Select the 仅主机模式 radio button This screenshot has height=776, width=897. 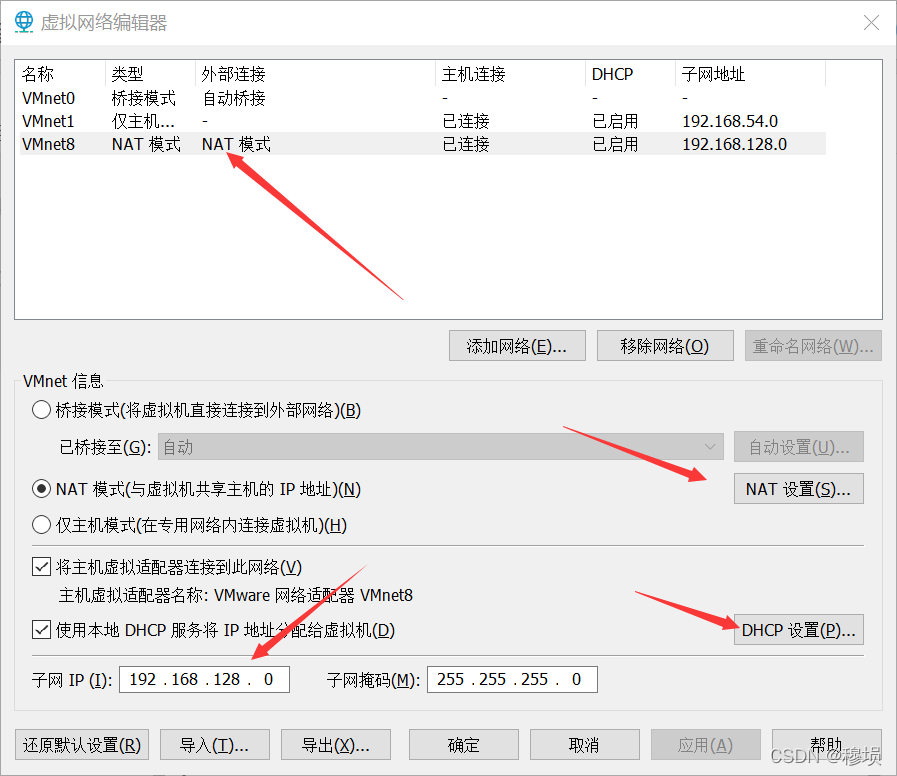point(41,524)
